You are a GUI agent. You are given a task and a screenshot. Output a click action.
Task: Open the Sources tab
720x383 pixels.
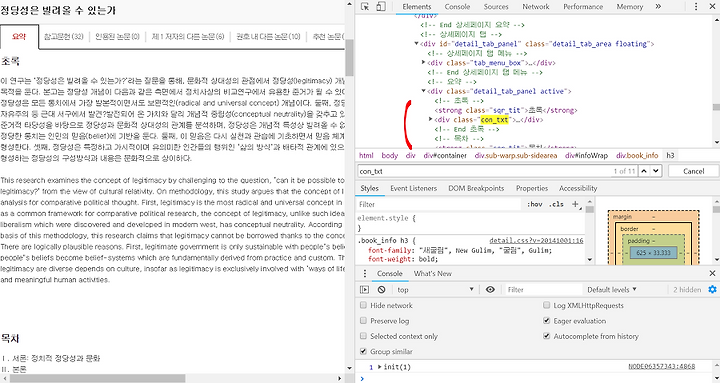coord(496,6)
